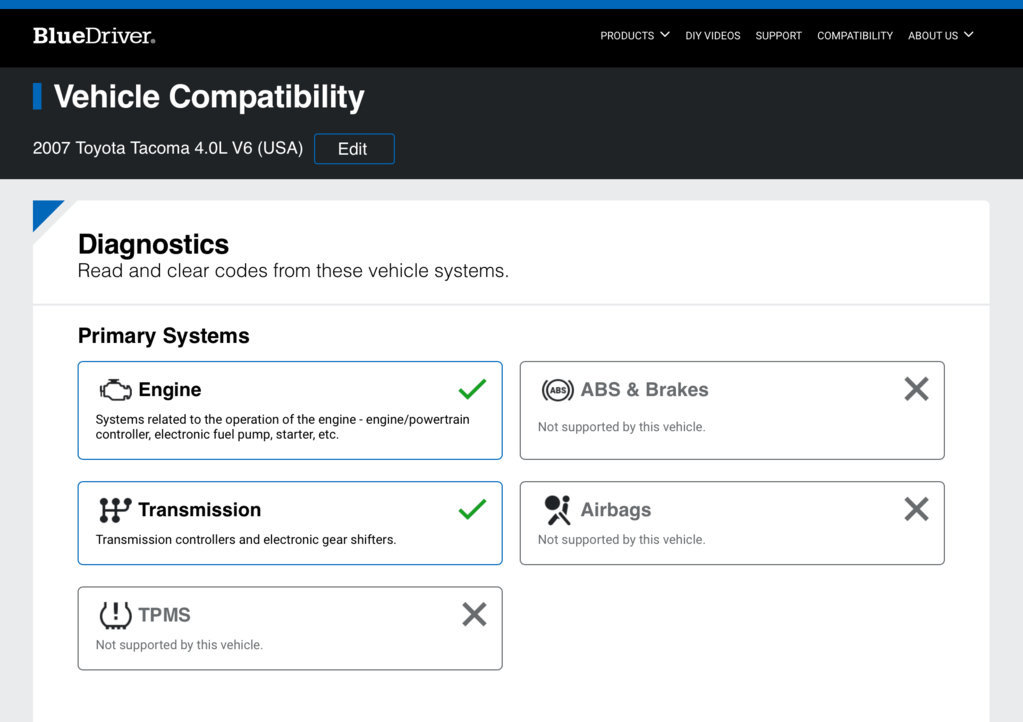The width and height of the screenshot is (1023, 722).
Task: Click the airbag icon
Action: (x=558, y=510)
